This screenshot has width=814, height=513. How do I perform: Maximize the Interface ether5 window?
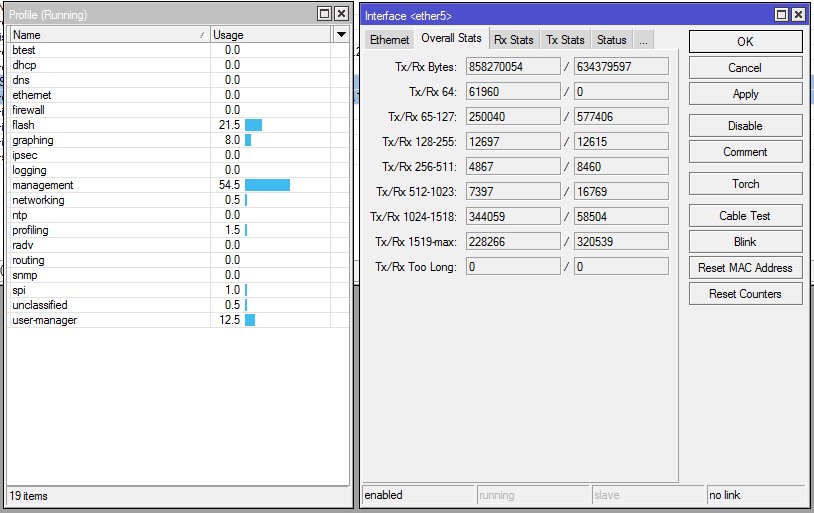click(x=781, y=15)
